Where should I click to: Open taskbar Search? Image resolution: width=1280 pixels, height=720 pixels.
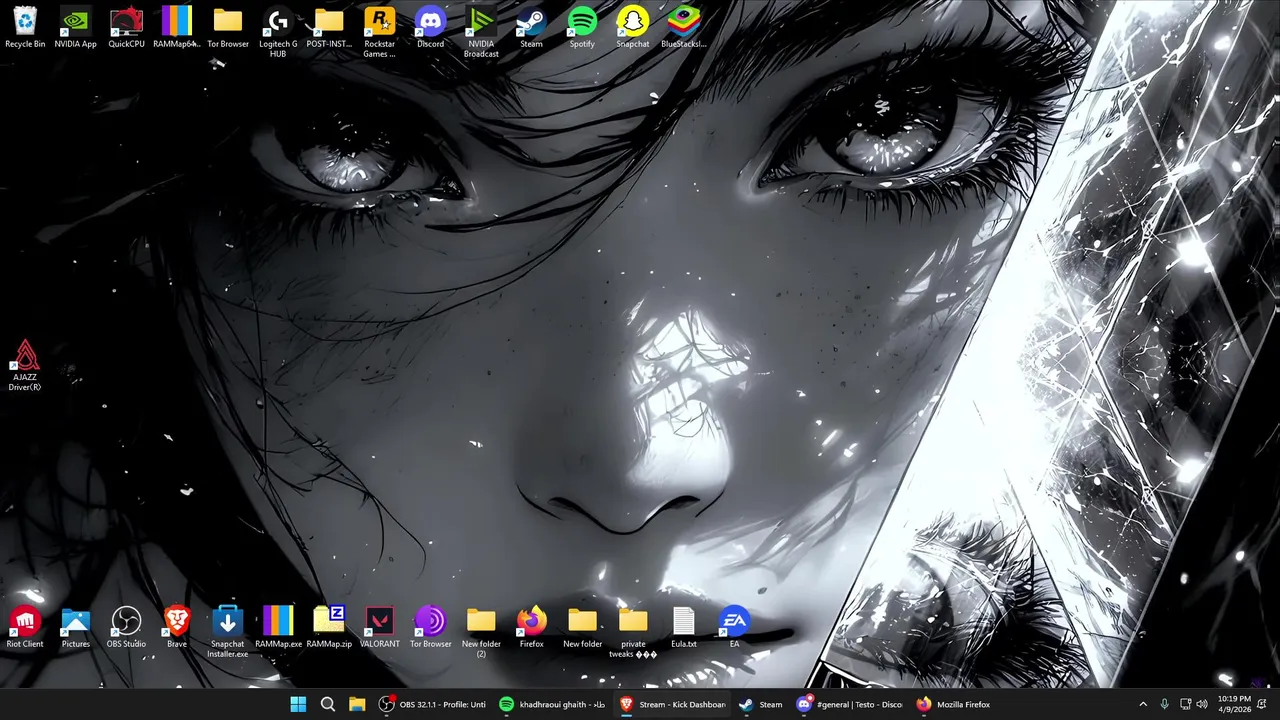coord(327,704)
